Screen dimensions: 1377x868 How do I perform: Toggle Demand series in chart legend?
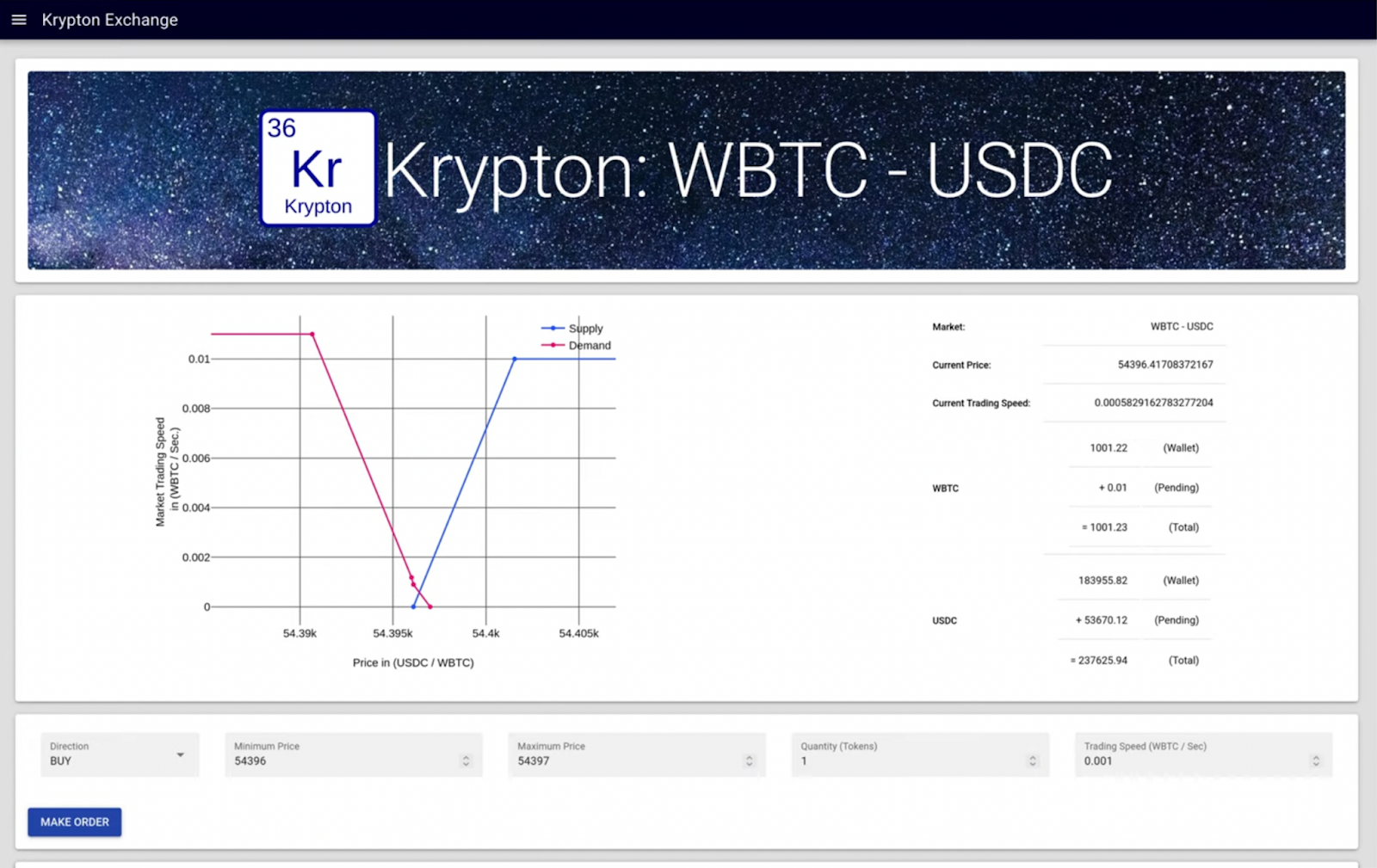point(576,346)
